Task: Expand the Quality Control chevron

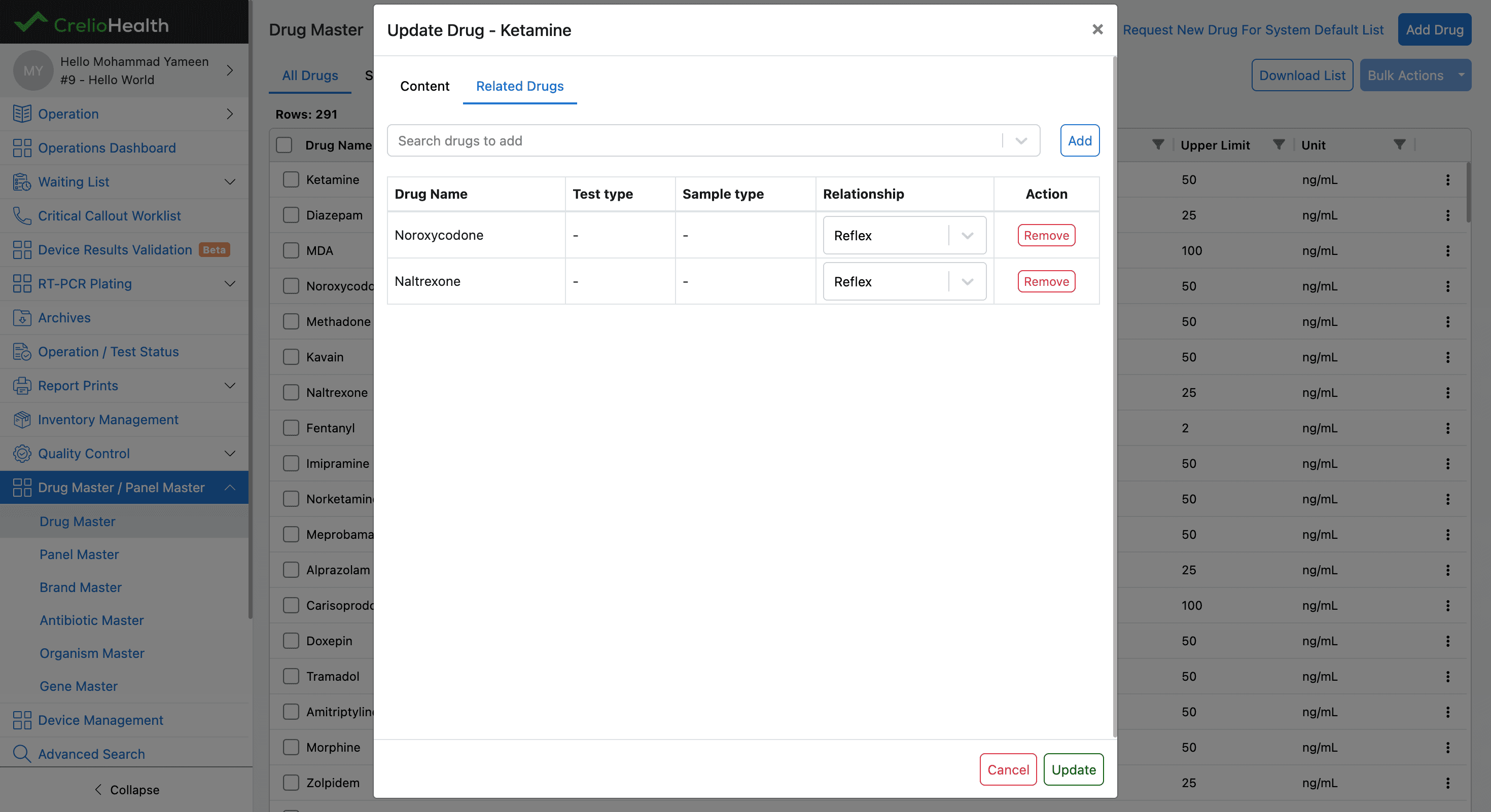Action: [230, 454]
